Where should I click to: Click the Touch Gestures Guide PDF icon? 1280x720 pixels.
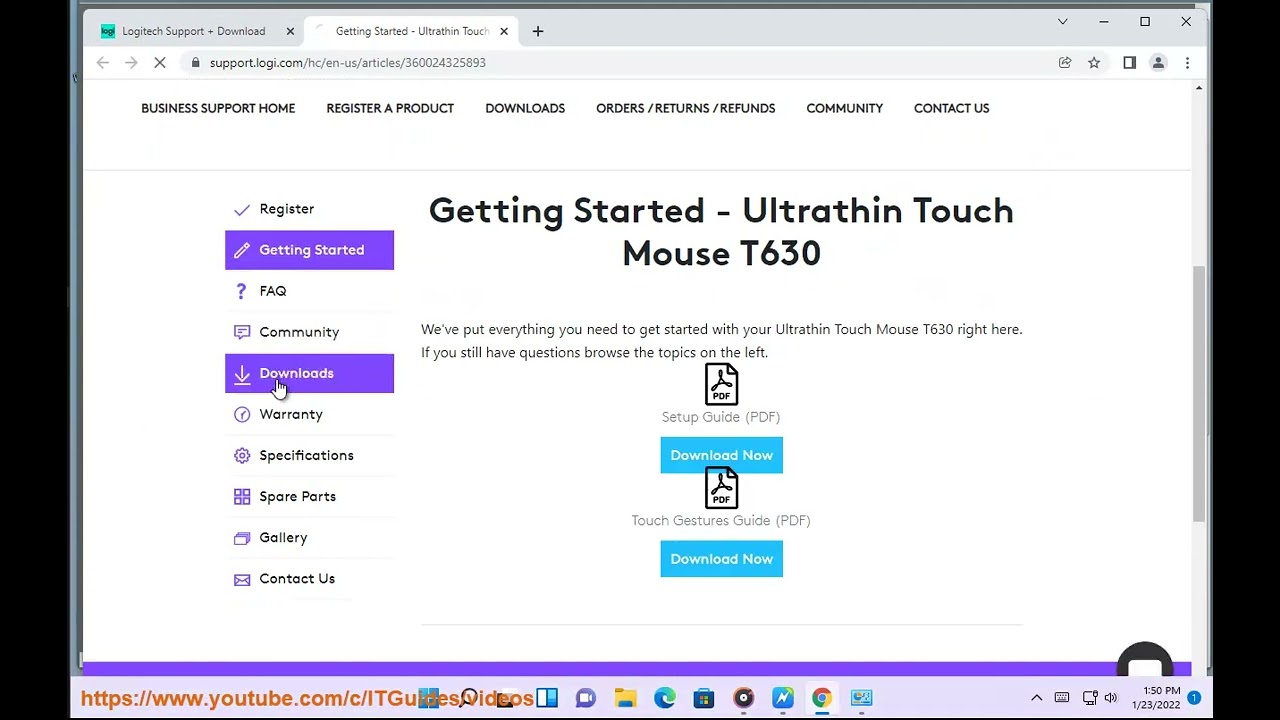[x=721, y=488]
